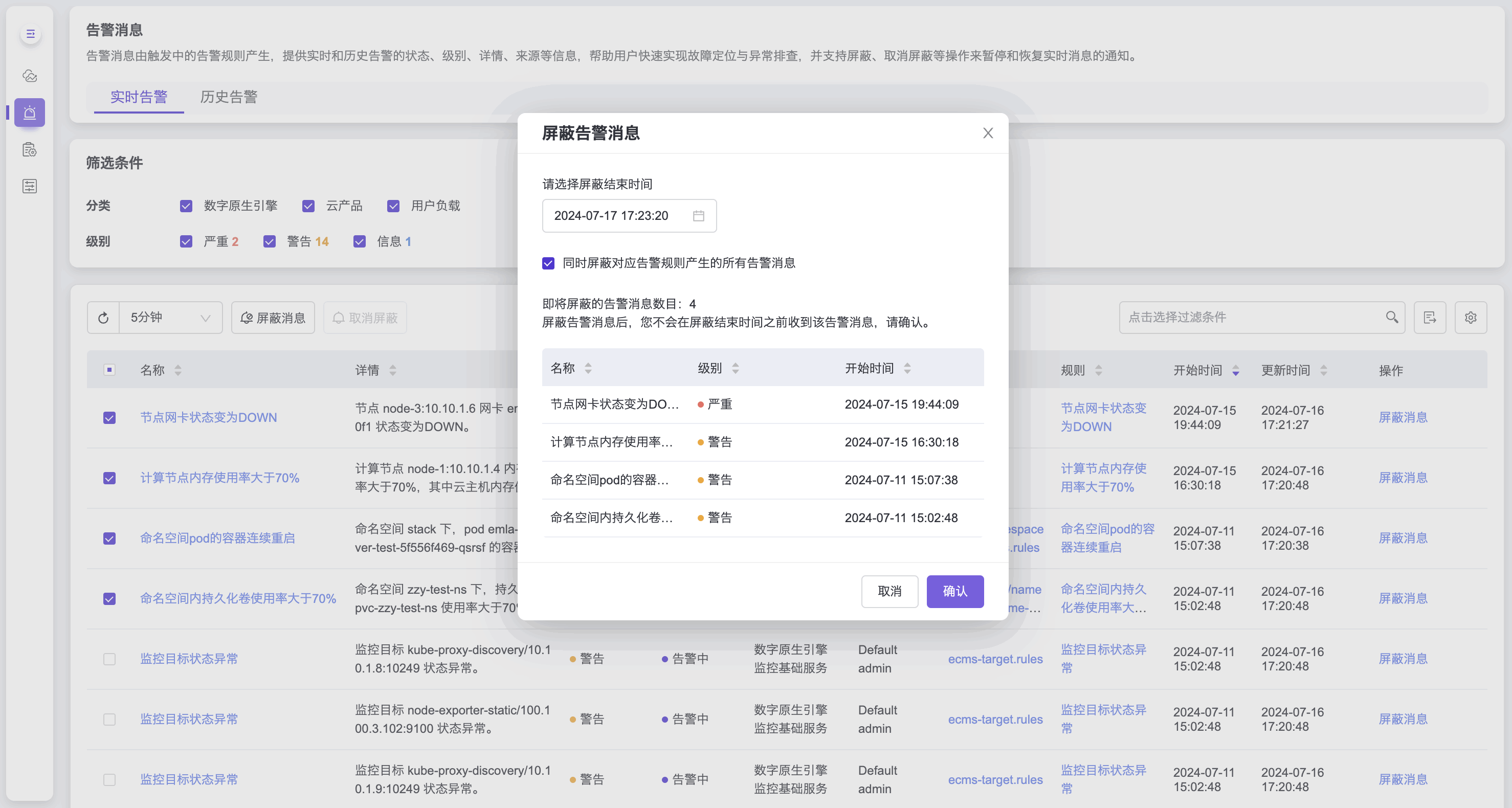Click the alarm bell sidebar icon
This screenshot has height=808, width=1512.
pyautogui.click(x=29, y=113)
